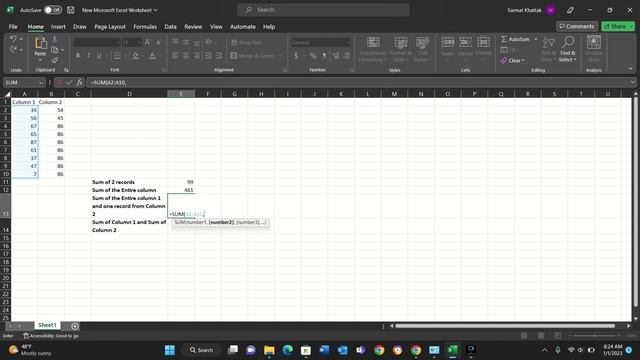Expand the formula bar
This screenshot has height=360, width=640.
pos(632,82)
